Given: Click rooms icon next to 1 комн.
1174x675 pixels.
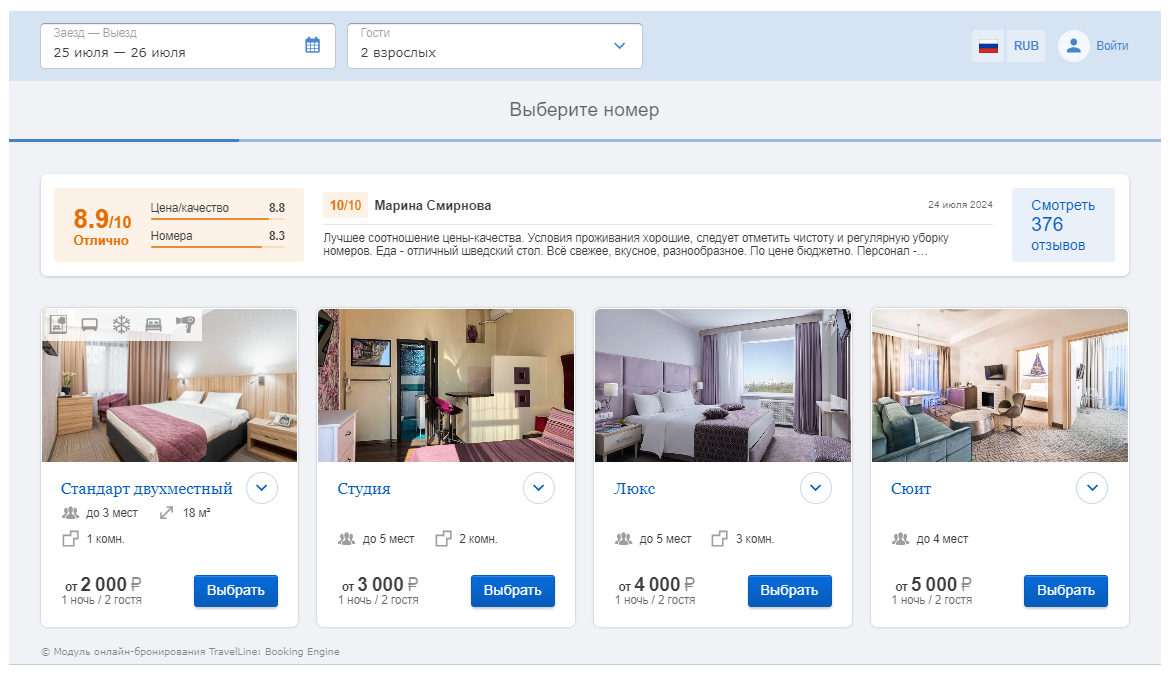Looking at the screenshot, I should tap(70, 538).
